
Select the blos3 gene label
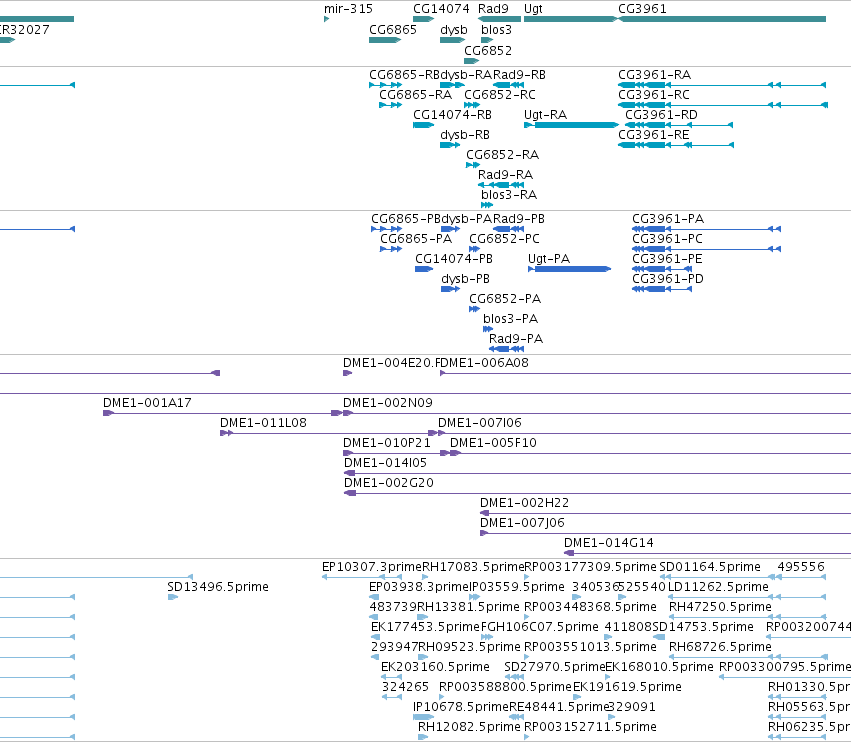tap(496, 29)
